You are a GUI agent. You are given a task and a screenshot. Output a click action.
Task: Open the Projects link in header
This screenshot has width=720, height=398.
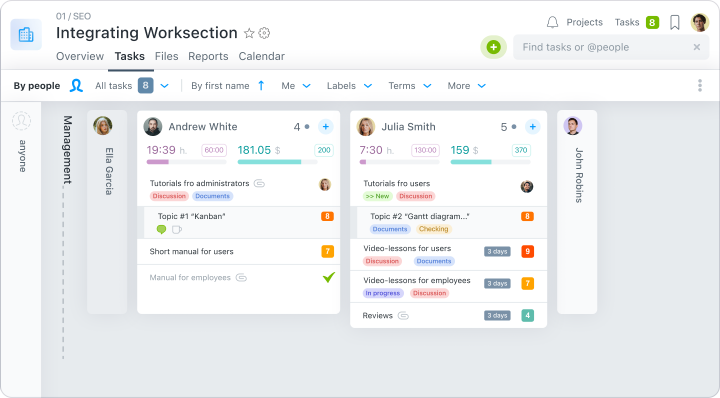pos(585,22)
